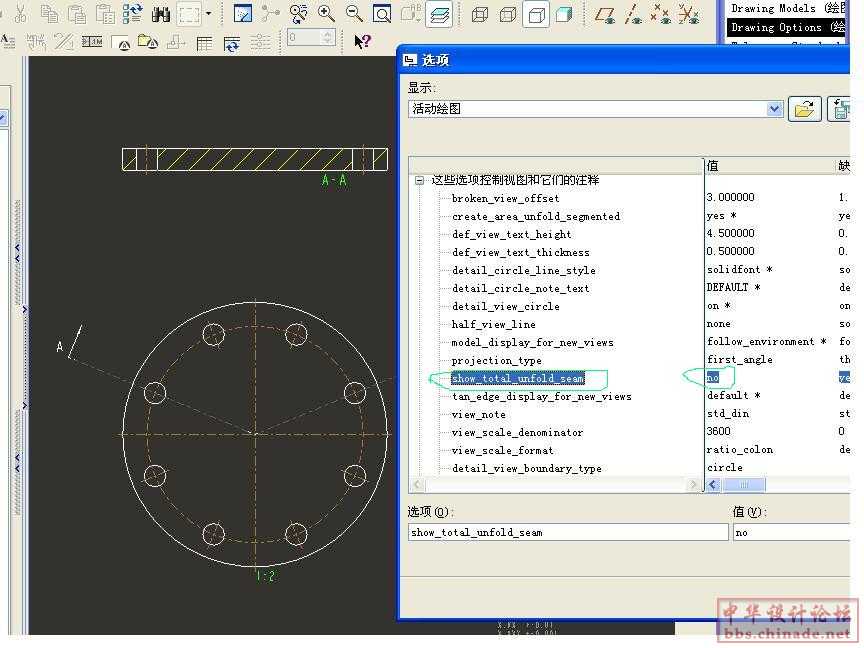Viewport: 864px width, 648px height.
Task: Open configuration file with folder icon
Action: click(x=804, y=109)
